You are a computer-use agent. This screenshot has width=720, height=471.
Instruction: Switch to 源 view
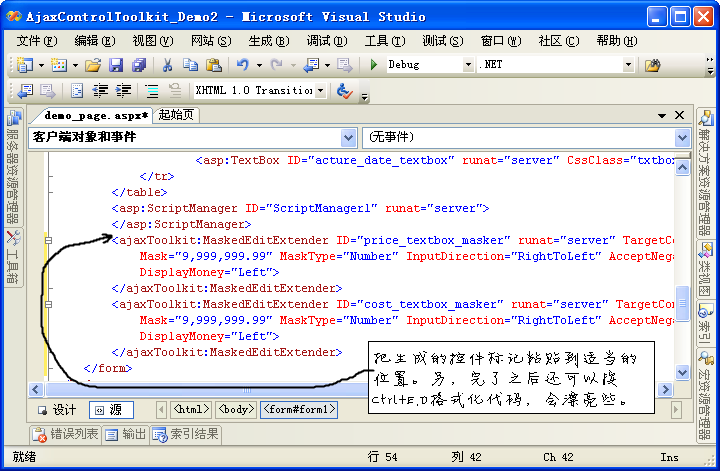[x=112, y=410]
